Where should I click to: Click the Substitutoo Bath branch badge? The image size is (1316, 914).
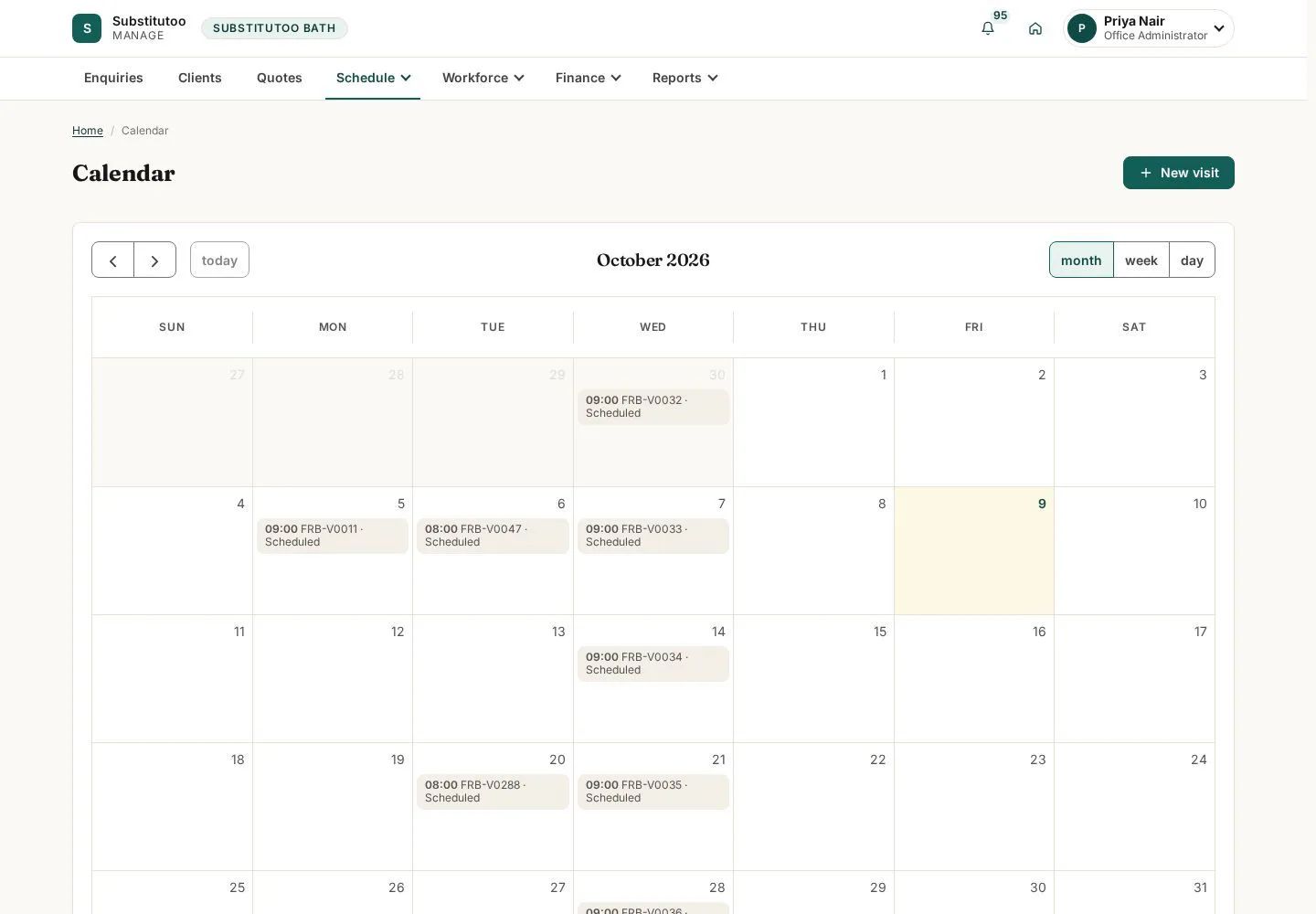(x=274, y=28)
